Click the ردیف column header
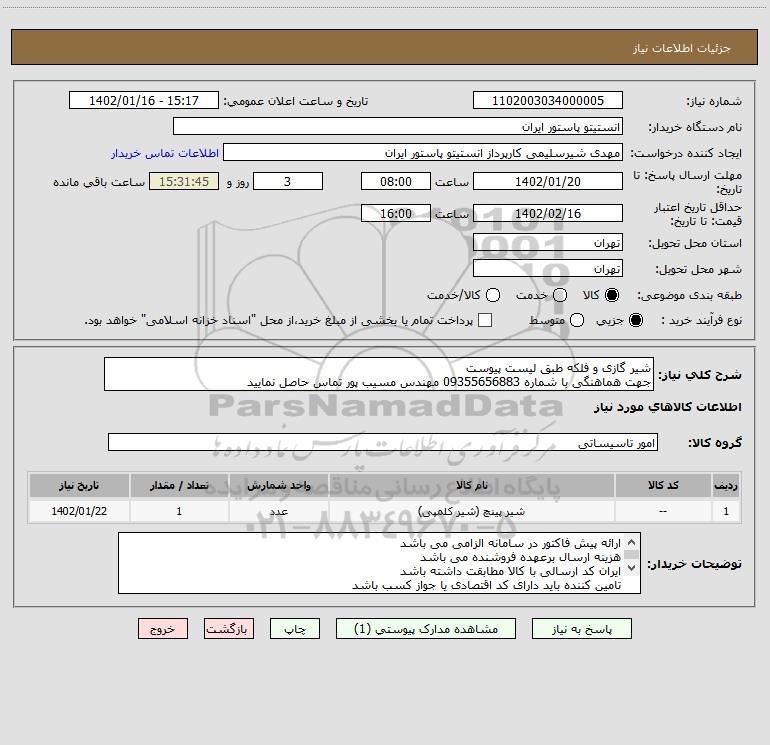Image resolution: width=770 pixels, height=745 pixels. [726, 486]
